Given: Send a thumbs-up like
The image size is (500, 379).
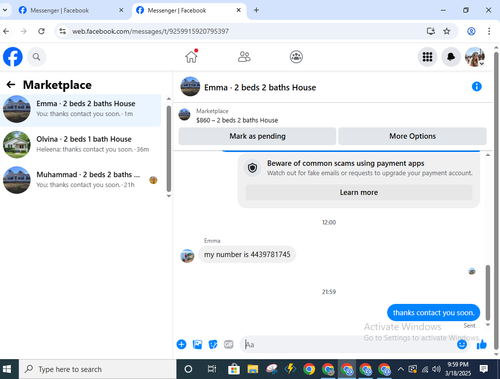Looking at the screenshot, I should point(482,344).
